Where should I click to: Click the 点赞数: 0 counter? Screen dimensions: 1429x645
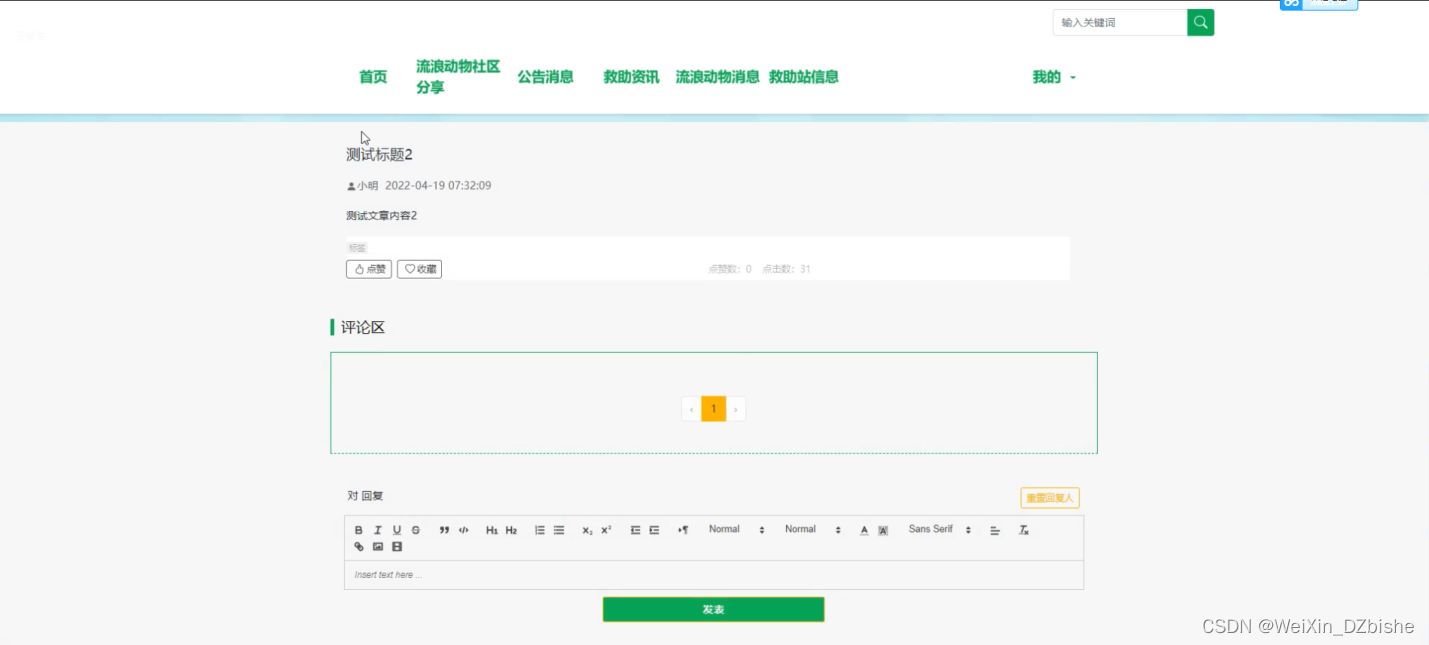[730, 269]
